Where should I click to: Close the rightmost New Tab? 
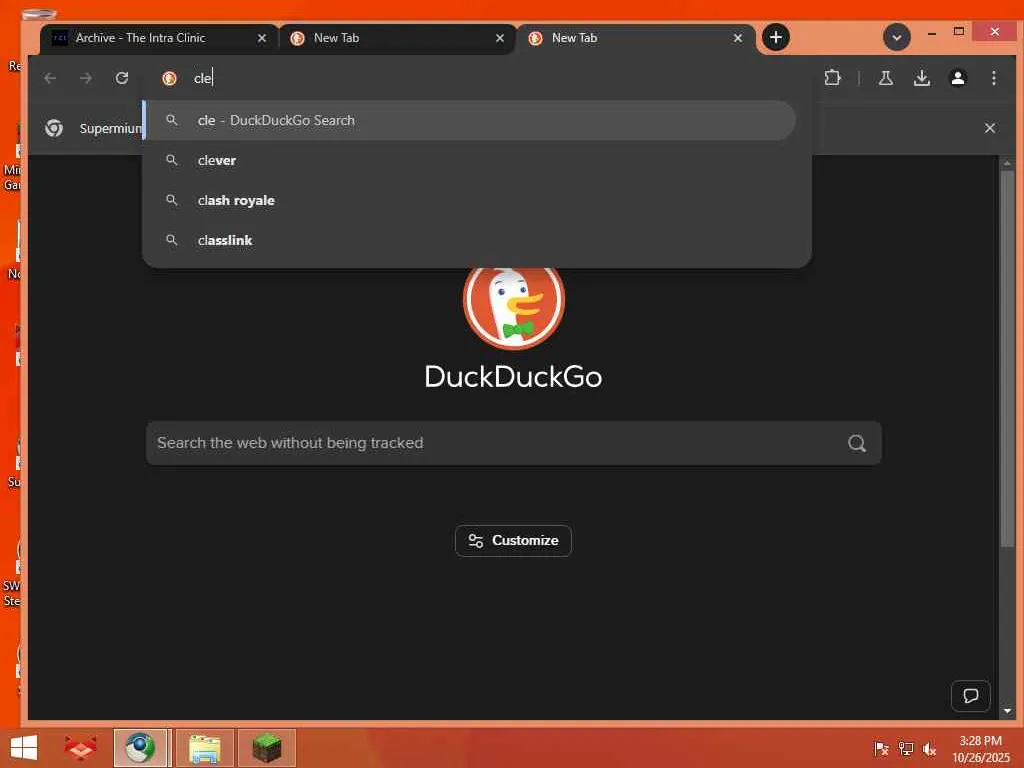point(737,39)
